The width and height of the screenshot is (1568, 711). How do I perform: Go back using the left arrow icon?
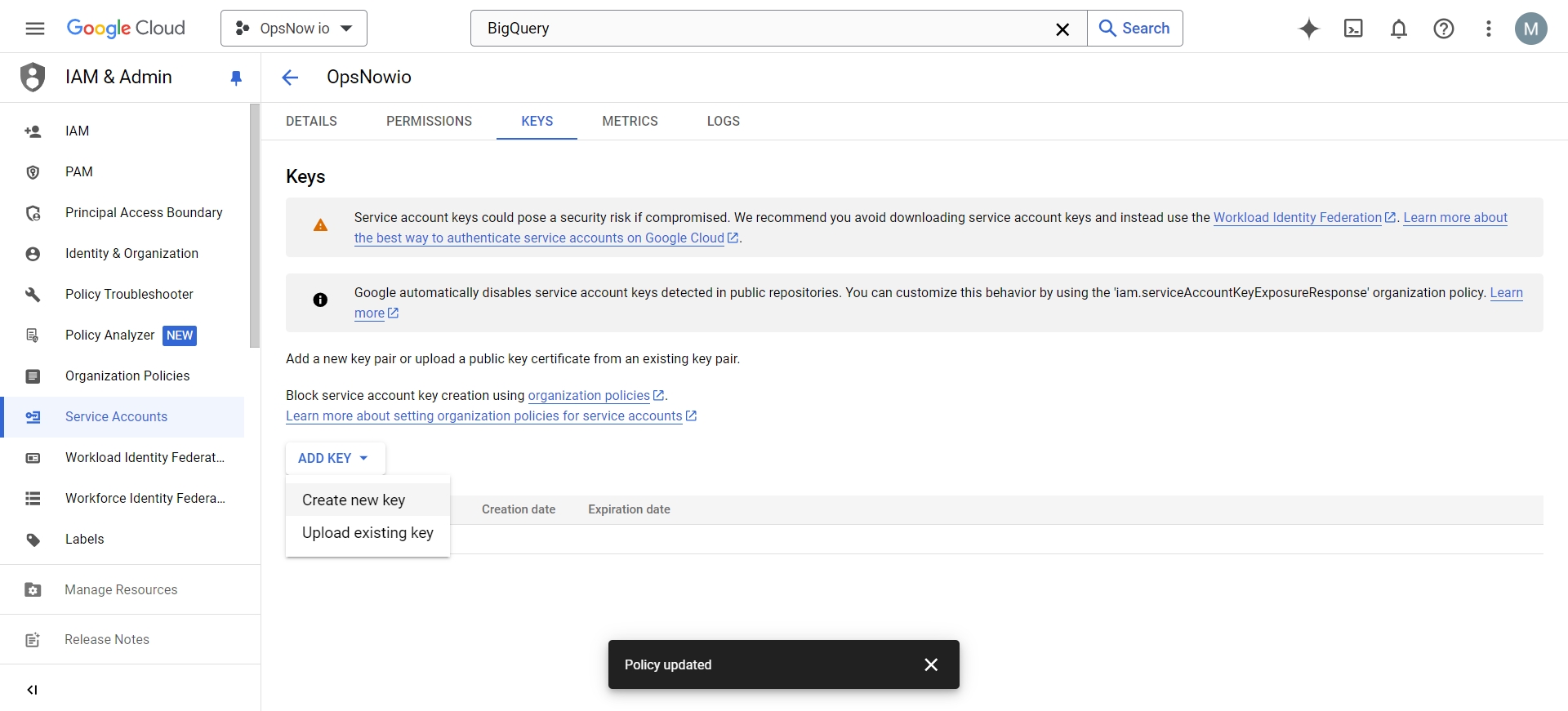(x=290, y=78)
